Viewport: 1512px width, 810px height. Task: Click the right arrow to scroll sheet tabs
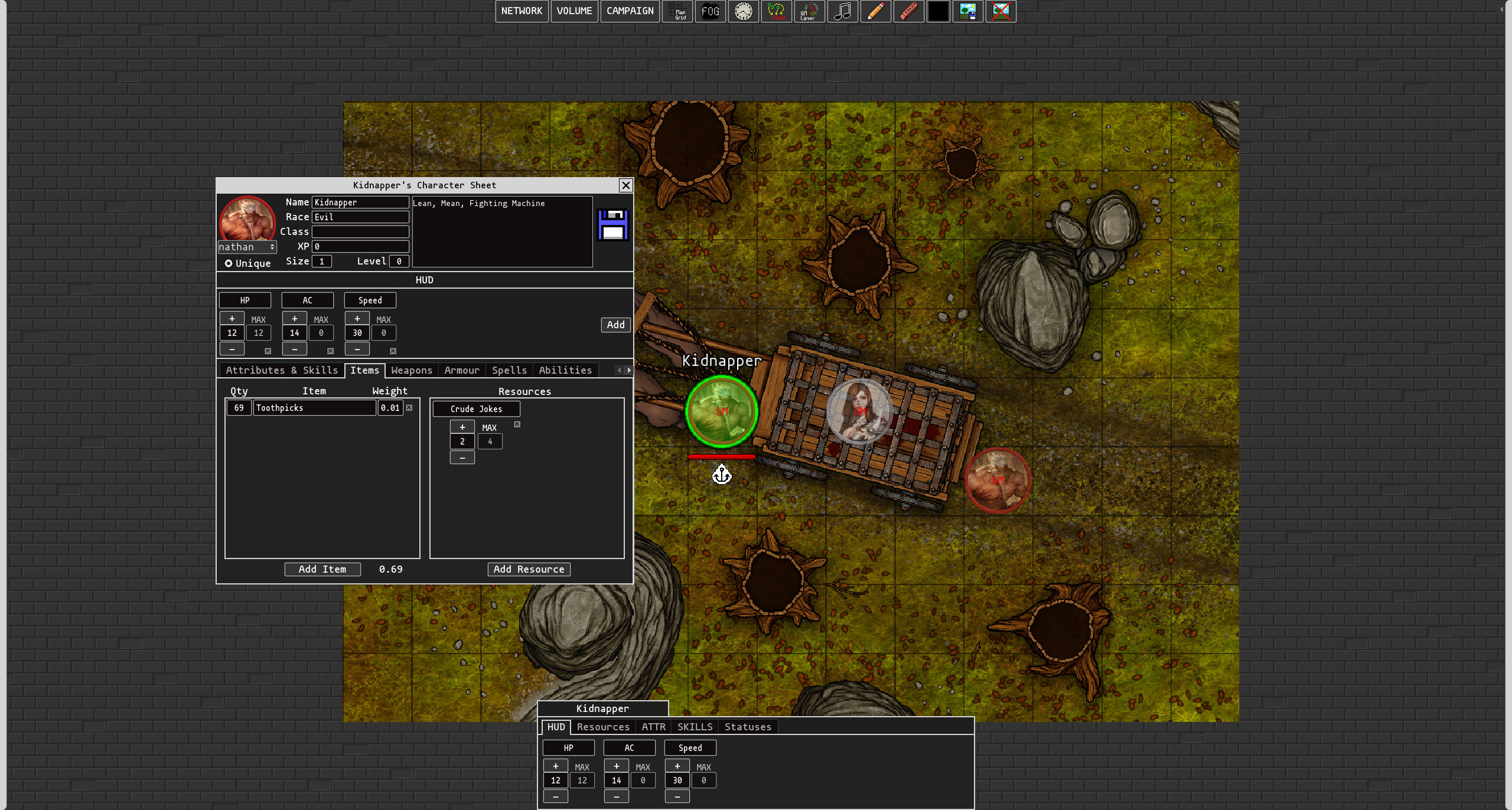coord(628,370)
